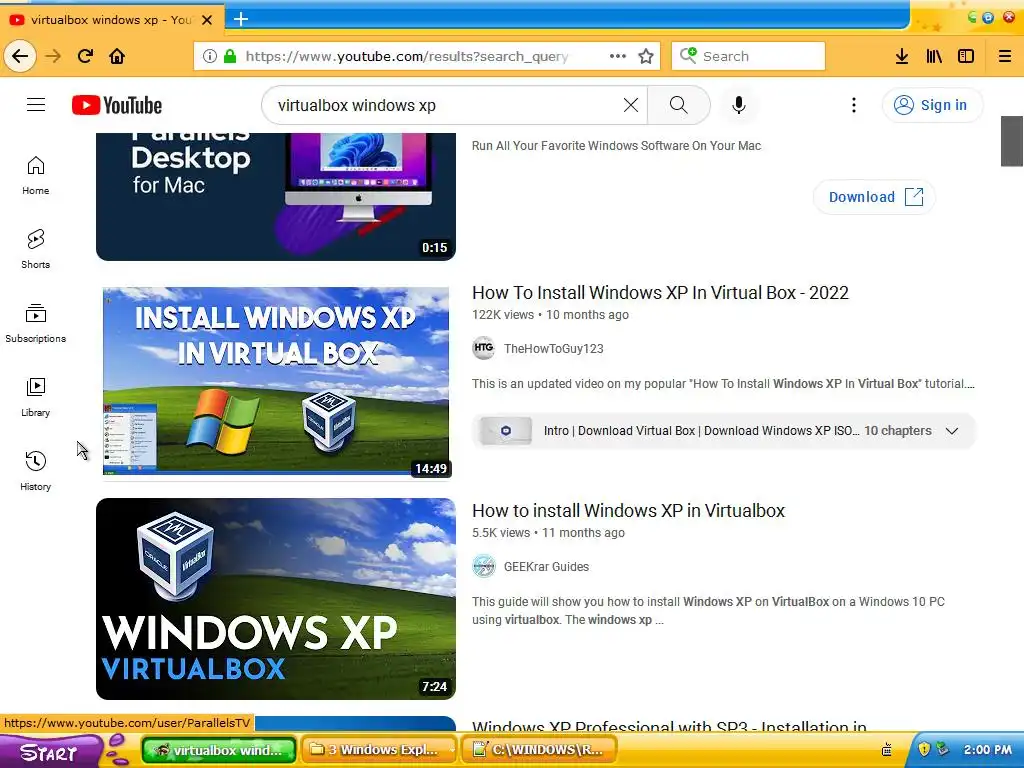Screen dimensions: 1024x768
Task: Click the green padlock security icon
Action: [230, 56]
